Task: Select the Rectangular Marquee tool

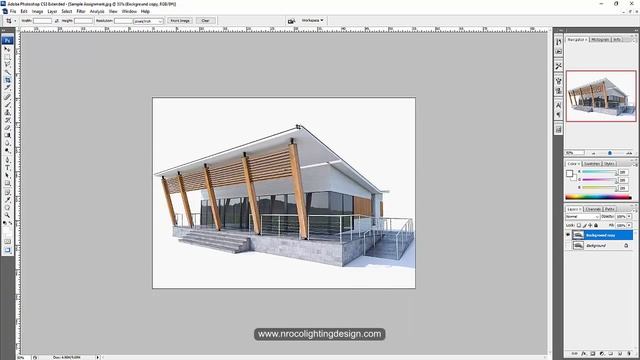Action: (7, 57)
